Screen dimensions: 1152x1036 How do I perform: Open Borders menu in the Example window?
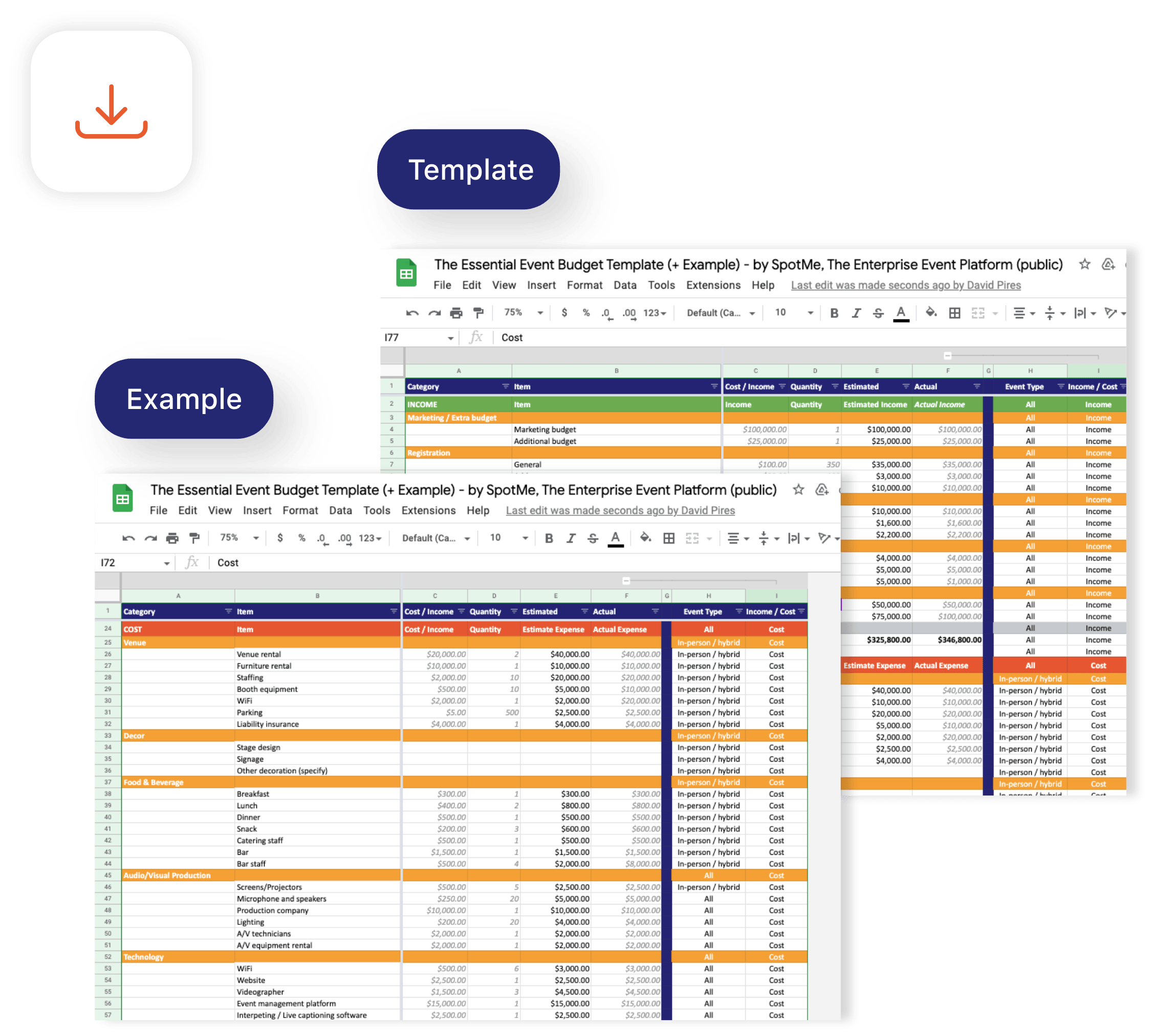(669, 538)
